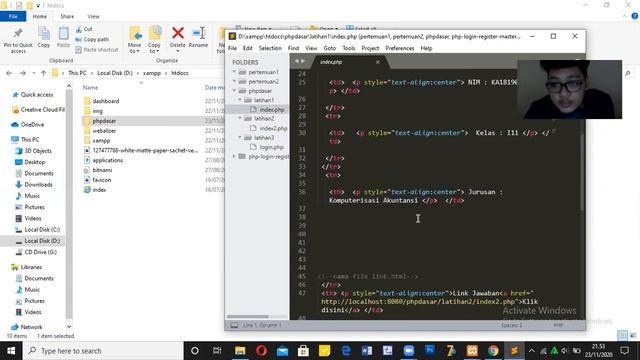Click the red Delete icon

178,33
